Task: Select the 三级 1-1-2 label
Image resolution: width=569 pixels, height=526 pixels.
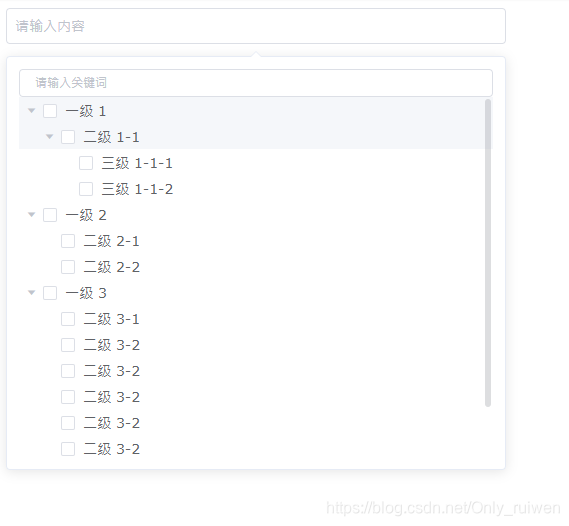Action: tap(137, 189)
